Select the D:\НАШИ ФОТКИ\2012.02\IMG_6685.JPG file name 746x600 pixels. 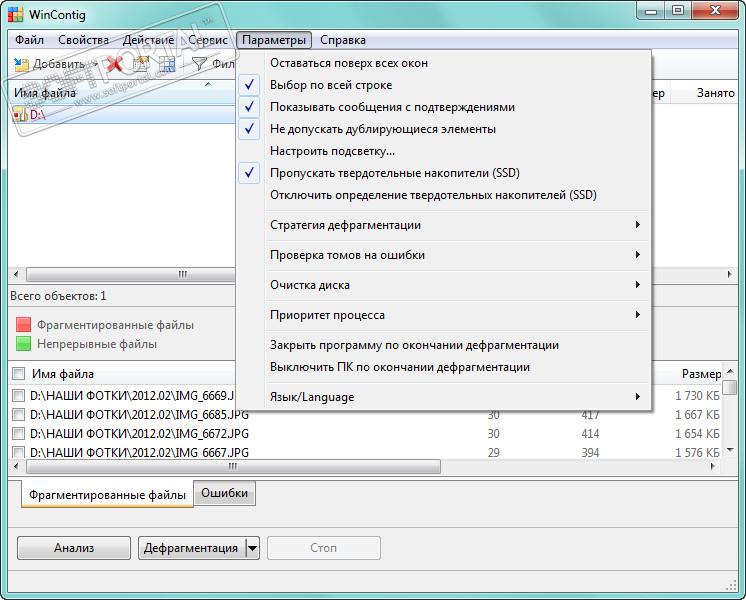pyautogui.click(x=139, y=414)
